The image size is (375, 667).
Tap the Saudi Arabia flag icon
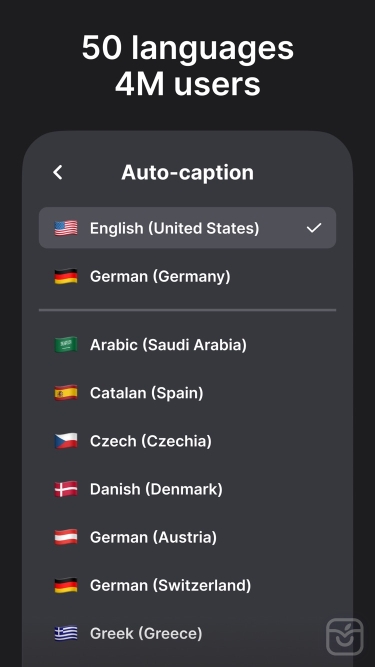pos(66,345)
